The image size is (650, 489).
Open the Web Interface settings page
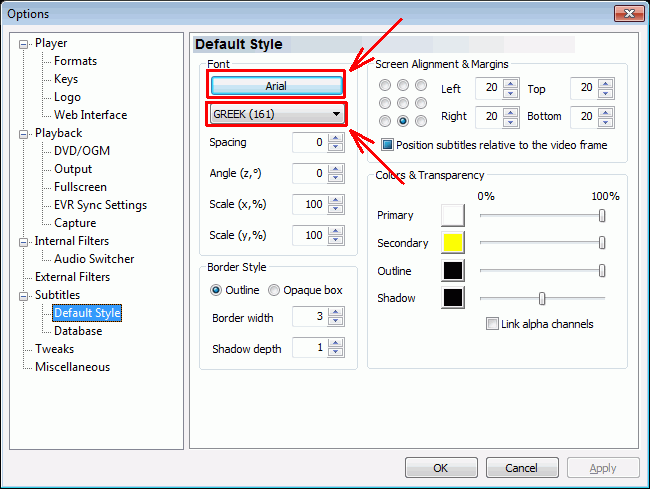click(x=90, y=115)
